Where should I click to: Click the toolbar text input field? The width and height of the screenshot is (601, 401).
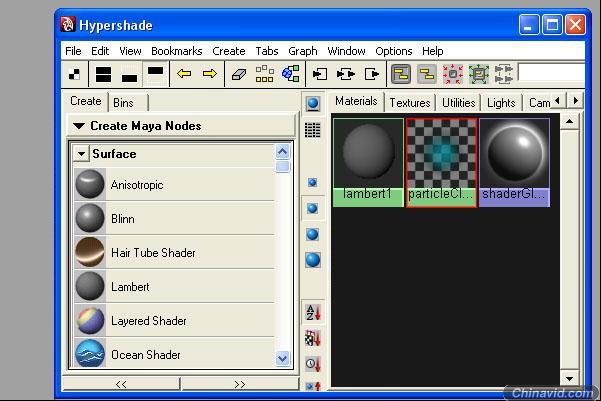[552, 72]
